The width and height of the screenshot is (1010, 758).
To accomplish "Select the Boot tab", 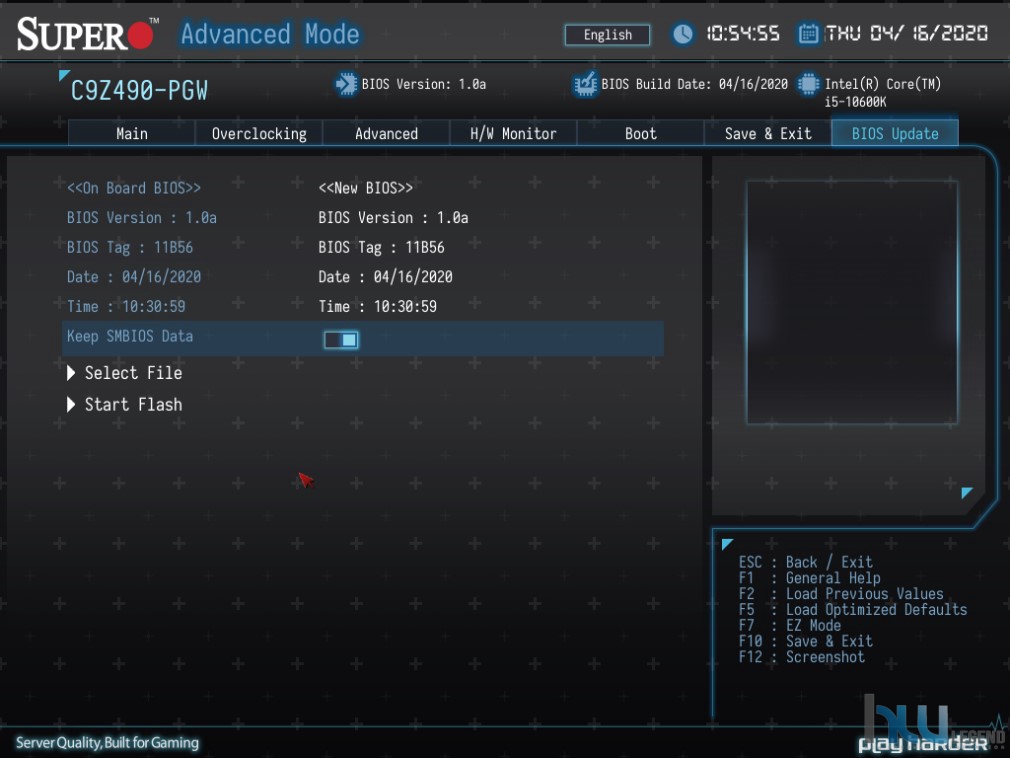I will coord(640,133).
